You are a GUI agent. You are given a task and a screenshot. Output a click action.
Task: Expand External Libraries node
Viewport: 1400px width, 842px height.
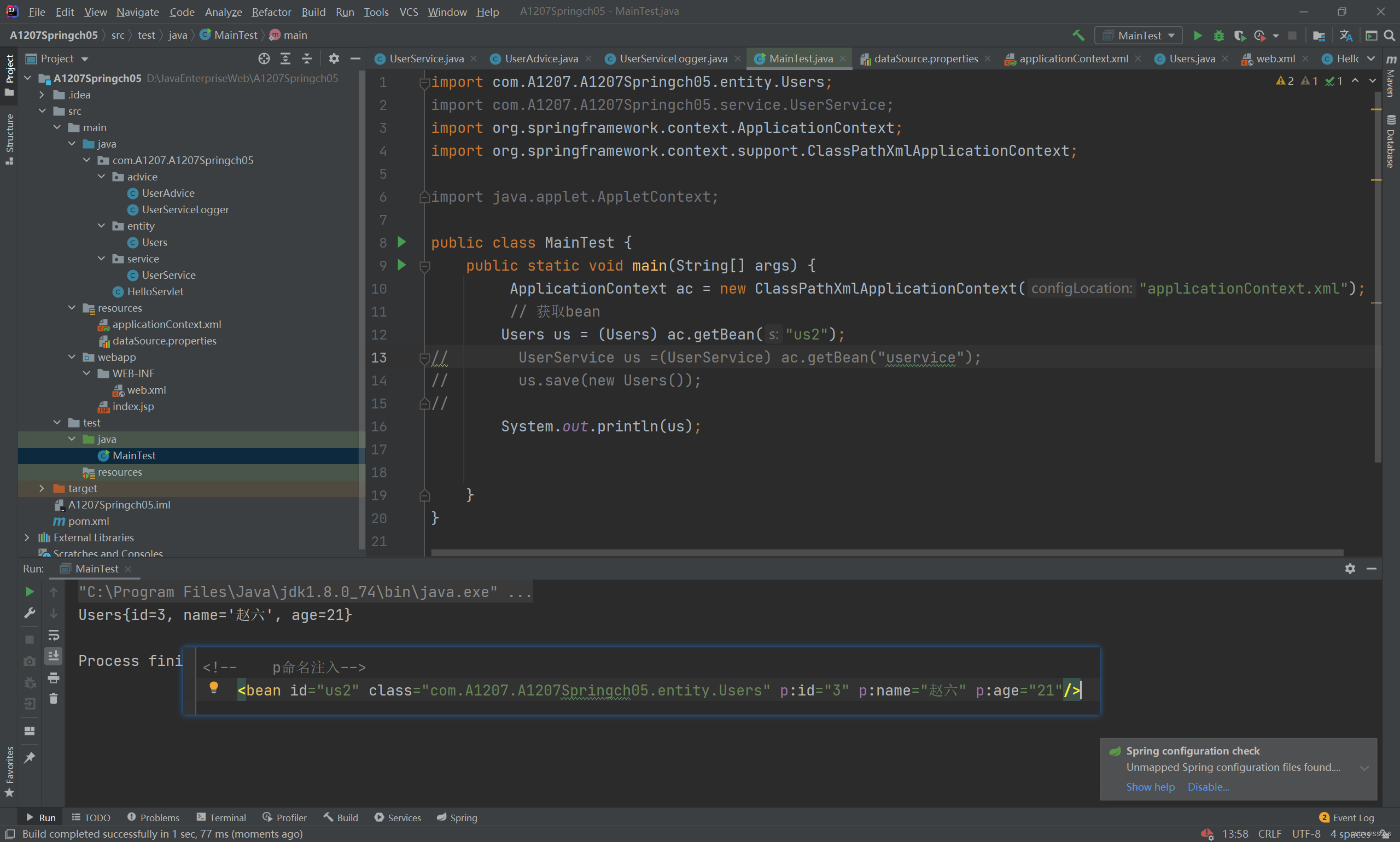pyautogui.click(x=27, y=537)
